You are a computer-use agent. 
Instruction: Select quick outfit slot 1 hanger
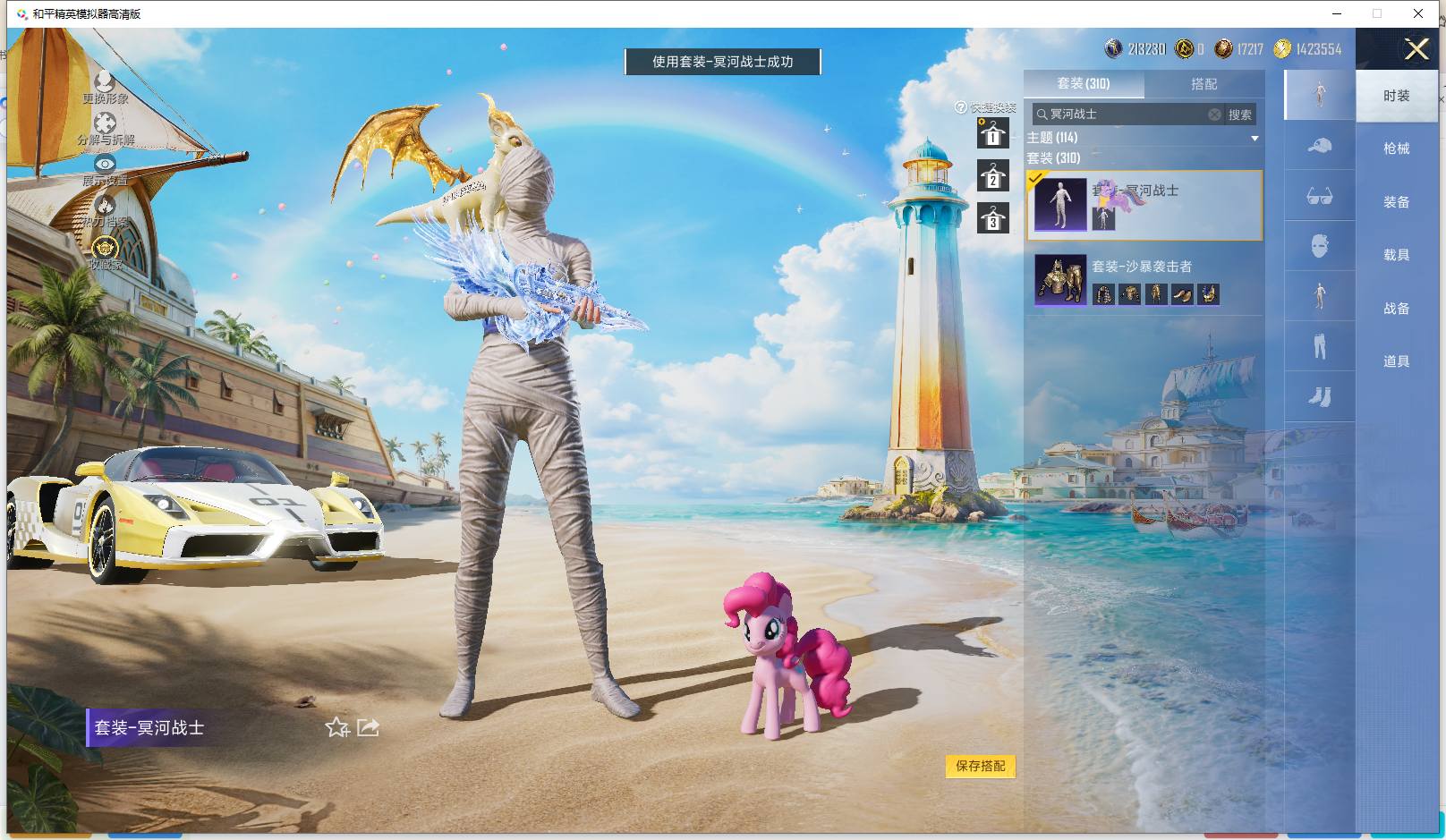992,133
